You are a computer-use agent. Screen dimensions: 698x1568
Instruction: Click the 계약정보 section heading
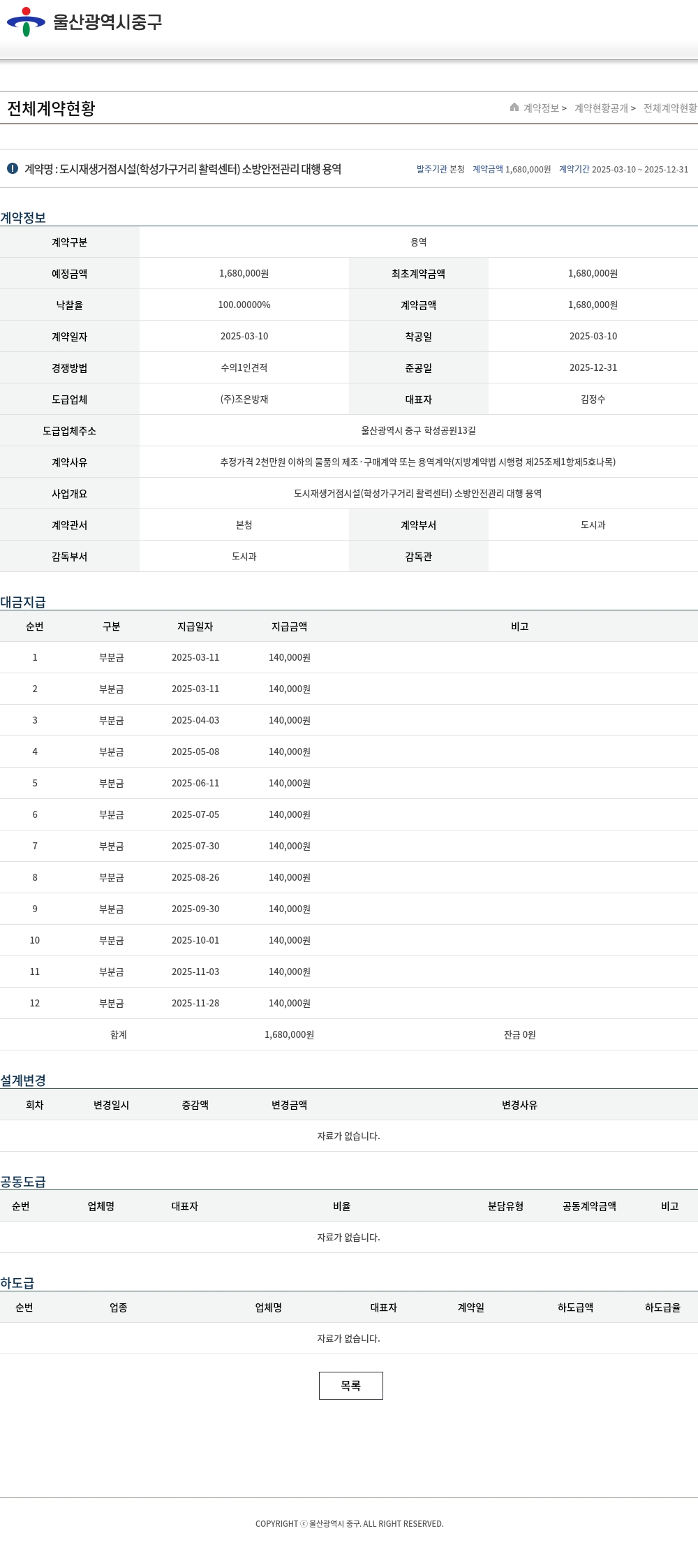pos(23,217)
